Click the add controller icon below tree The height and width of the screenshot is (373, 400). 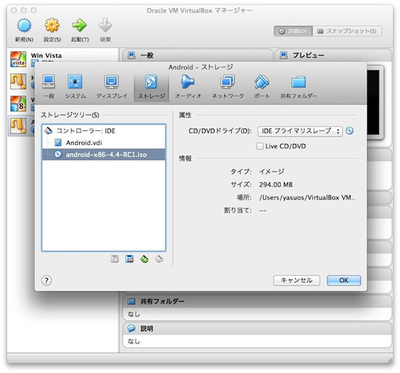coord(115,259)
